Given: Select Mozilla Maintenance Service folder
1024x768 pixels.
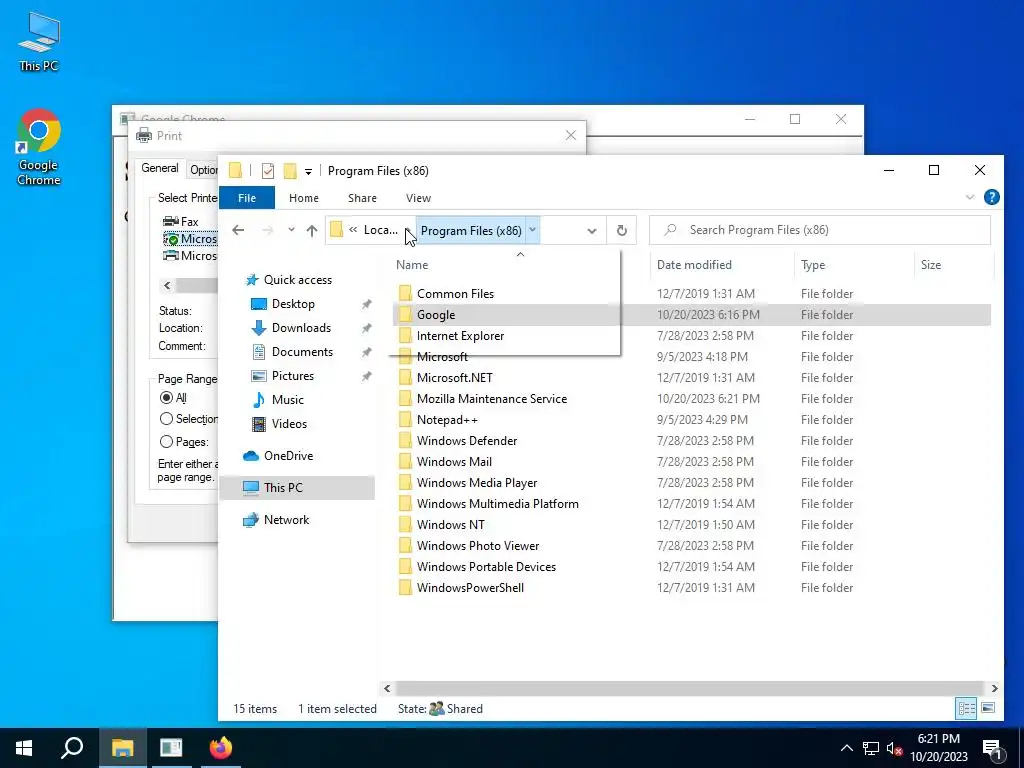Looking at the screenshot, I should [492, 398].
